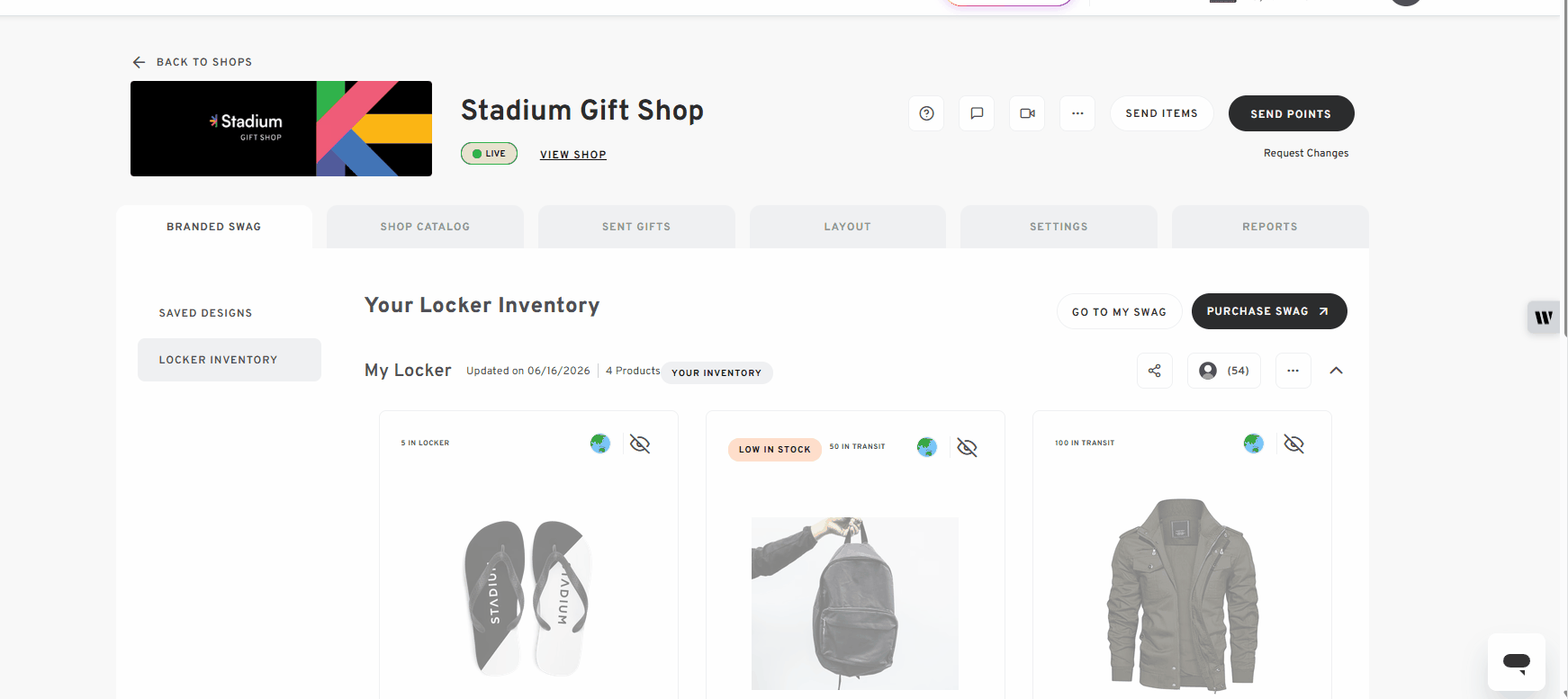Click the back arrow next to Back to Shops

click(139, 62)
